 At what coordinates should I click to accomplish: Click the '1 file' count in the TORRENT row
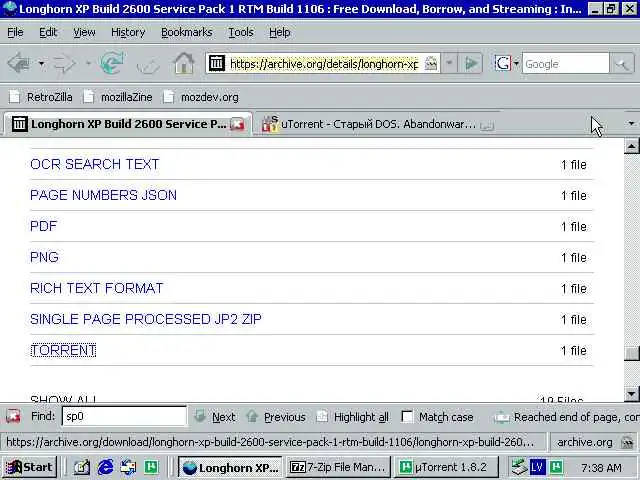[x=574, y=351]
